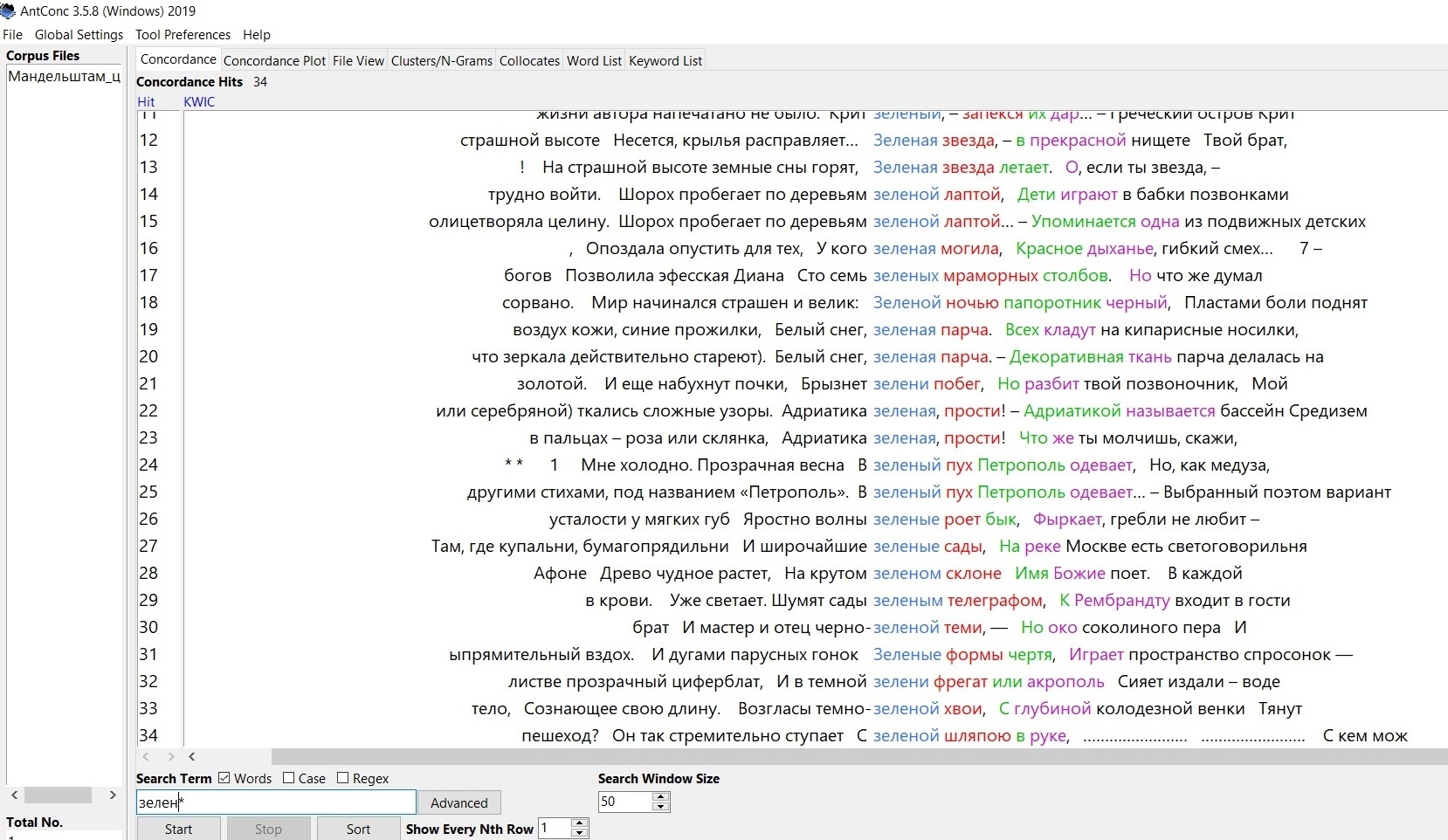The height and width of the screenshot is (840, 1448).
Task: Click the word 'папоротник' in line 18
Action: coord(1052,302)
